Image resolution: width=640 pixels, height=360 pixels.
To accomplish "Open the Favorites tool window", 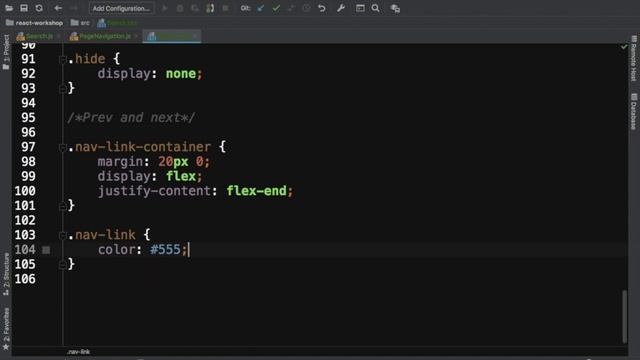I will pyautogui.click(x=6, y=329).
